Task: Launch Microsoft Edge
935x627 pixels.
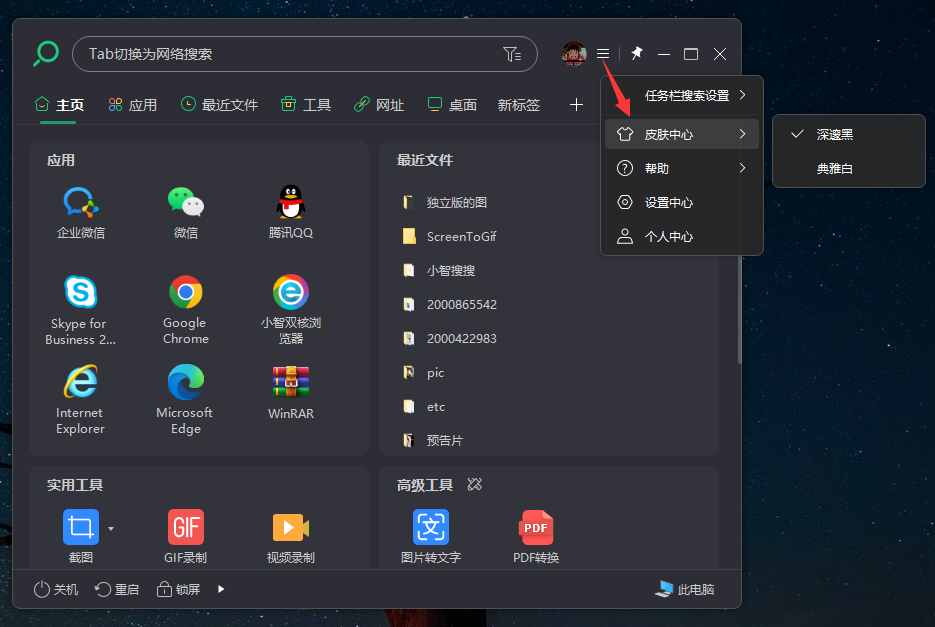Action: (x=185, y=400)
